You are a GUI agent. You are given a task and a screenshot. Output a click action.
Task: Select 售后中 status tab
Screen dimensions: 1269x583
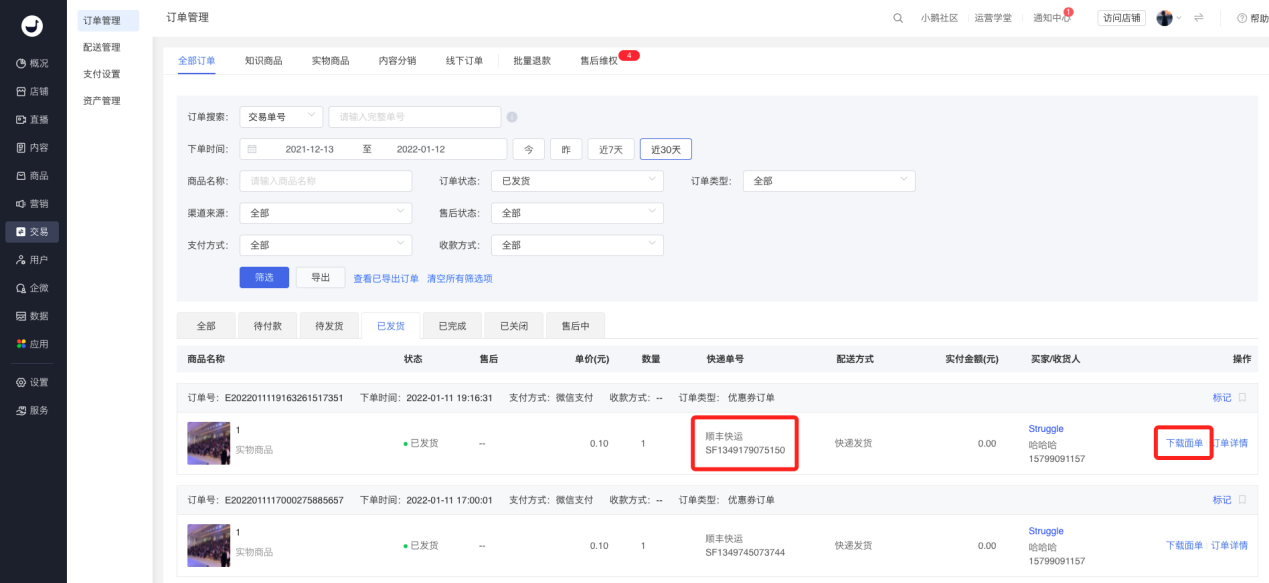coord(575,326)
